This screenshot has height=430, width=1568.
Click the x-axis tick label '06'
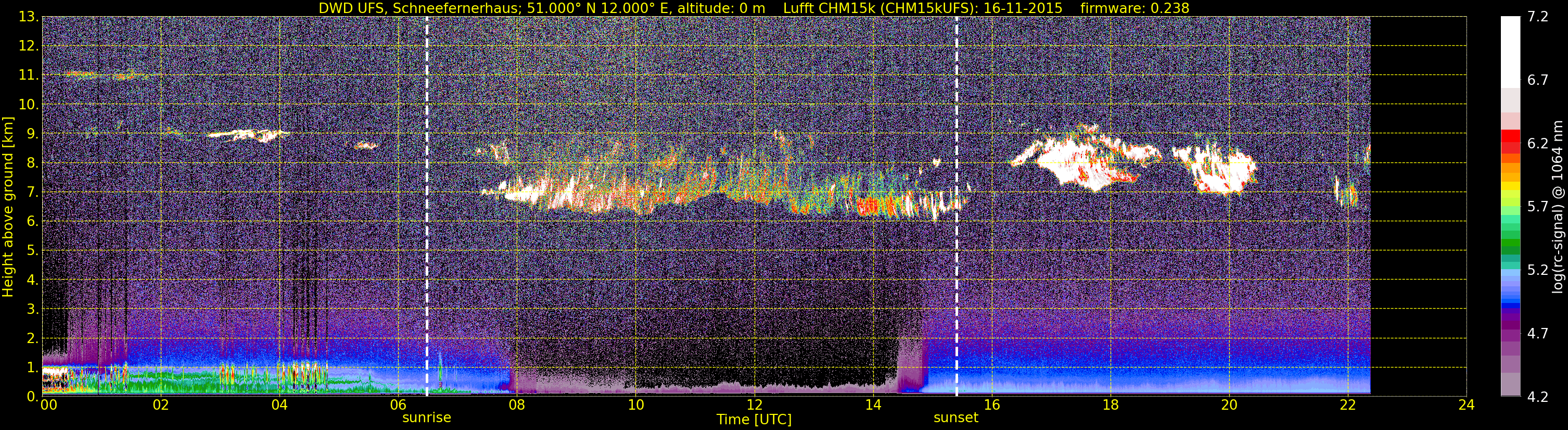398,405
